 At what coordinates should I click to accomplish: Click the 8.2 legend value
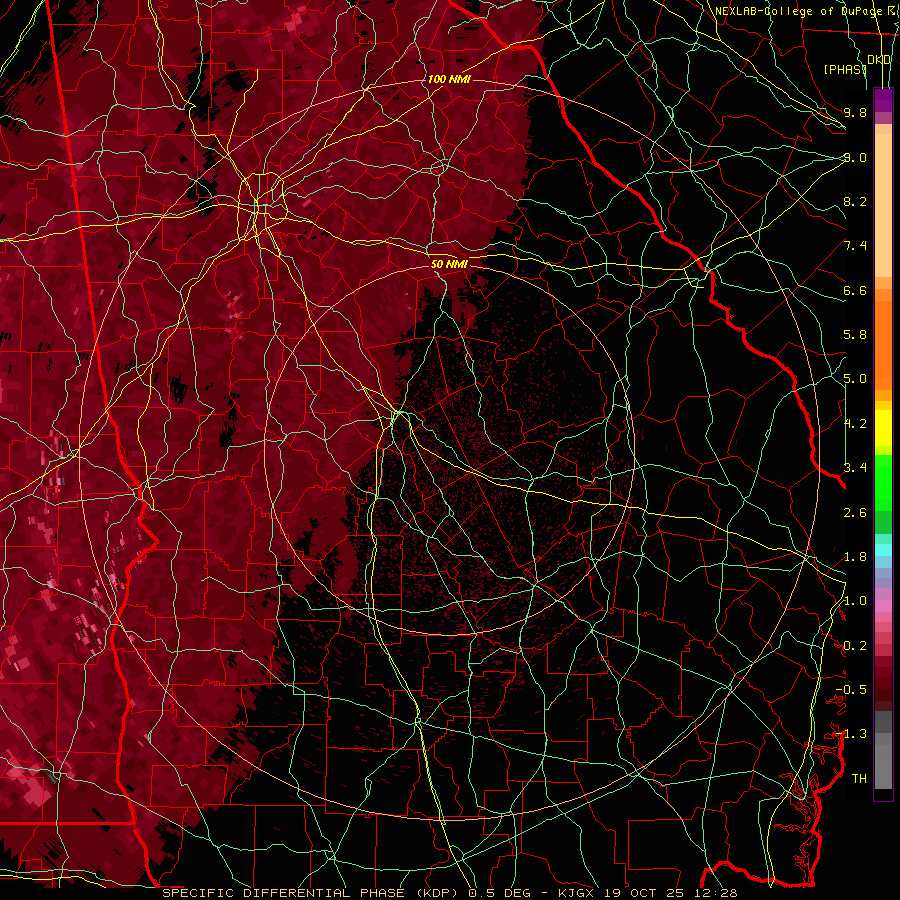[x=855, y=201]
